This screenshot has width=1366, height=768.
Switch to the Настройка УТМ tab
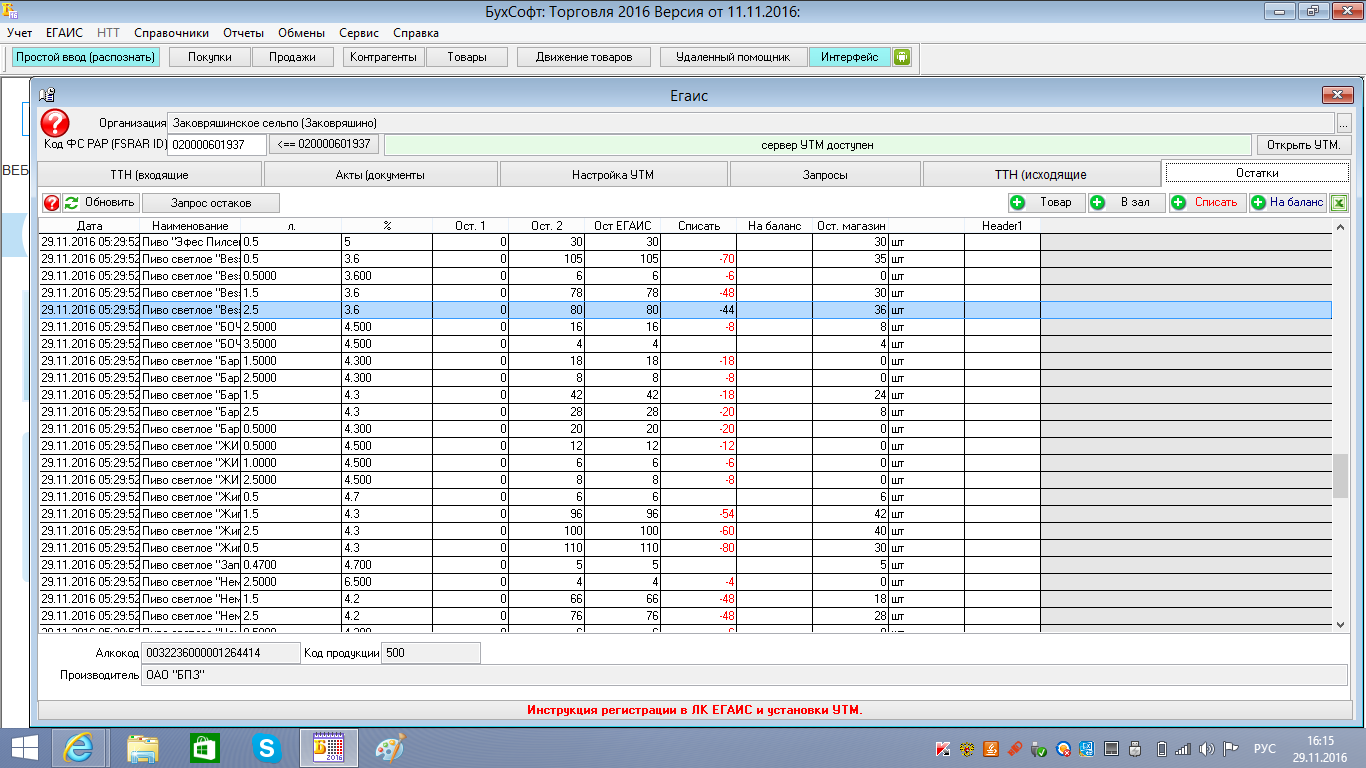tap(613, 175)
